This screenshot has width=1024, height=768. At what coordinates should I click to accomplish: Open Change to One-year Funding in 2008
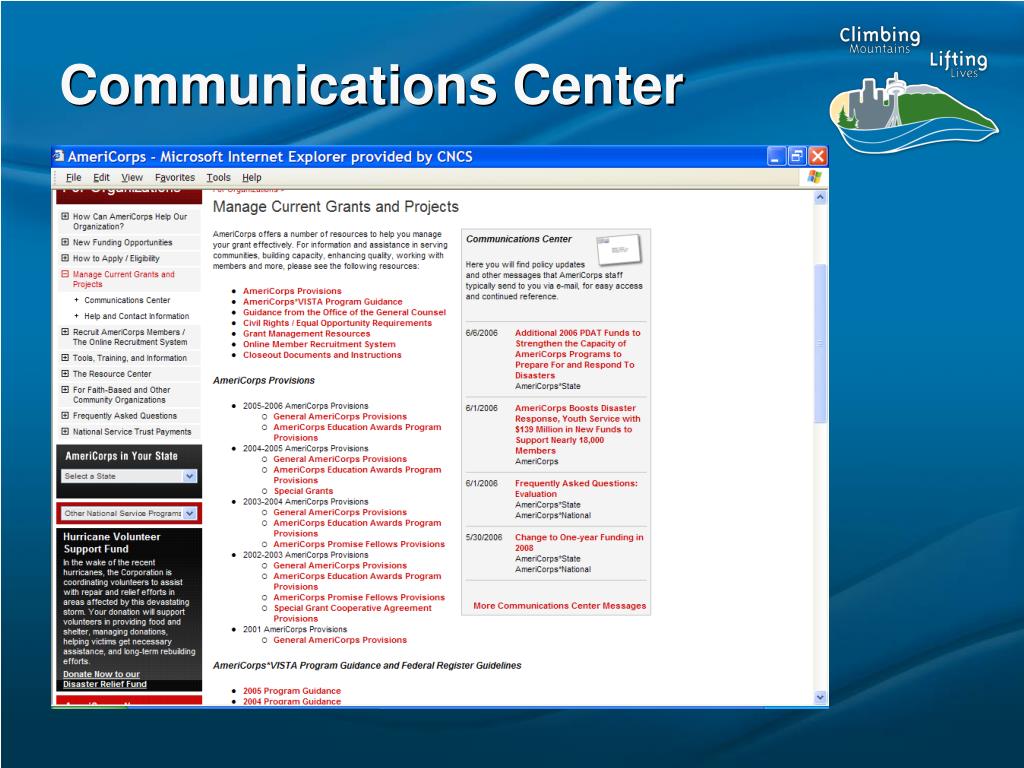[579, 543]
